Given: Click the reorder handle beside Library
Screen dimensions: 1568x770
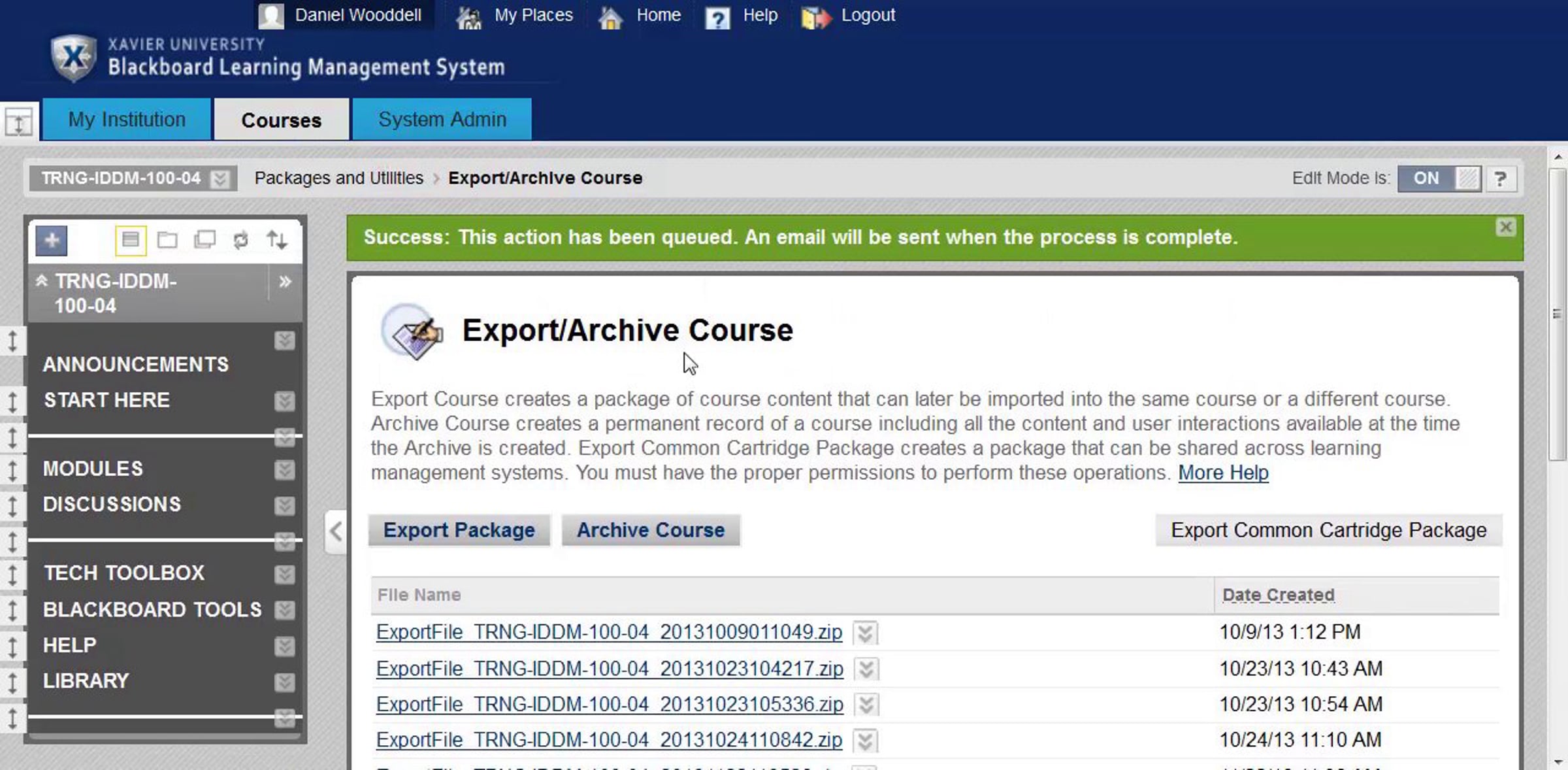Looking at the screenshot, I should pos(12,682).
